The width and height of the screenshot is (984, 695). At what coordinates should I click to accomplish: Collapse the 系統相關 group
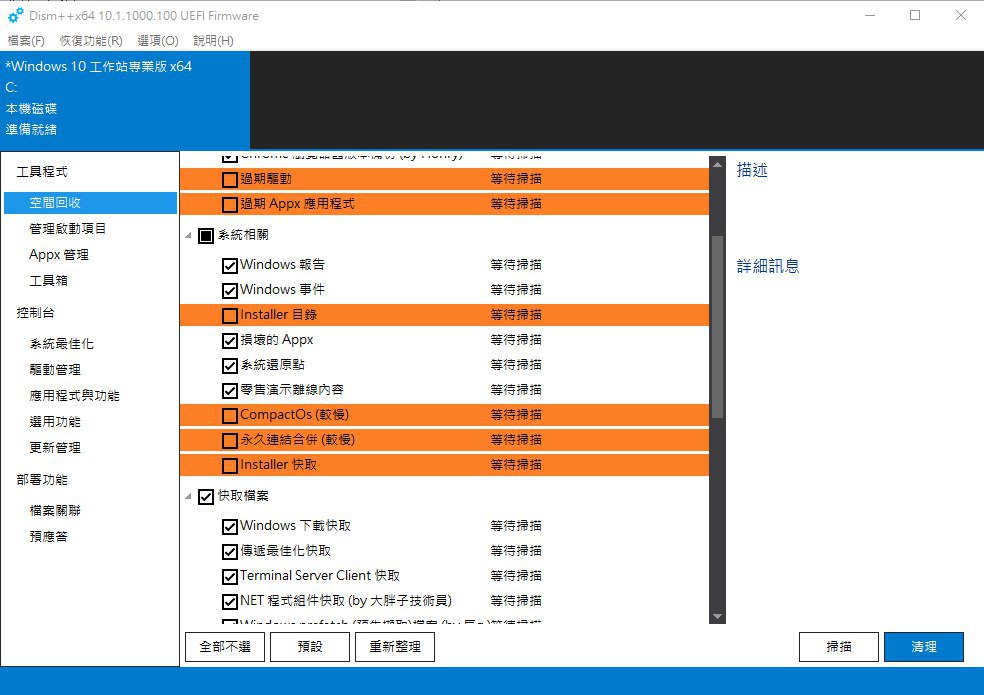(x=188, y=235)
